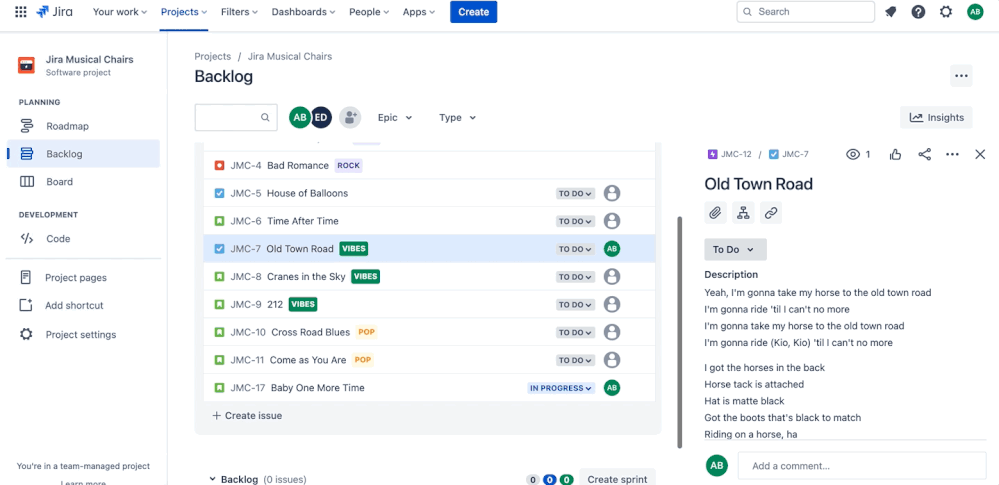This screenshot has height=485, width=999.
Task: Open the Apps menu
Action: tap(419, 11)
